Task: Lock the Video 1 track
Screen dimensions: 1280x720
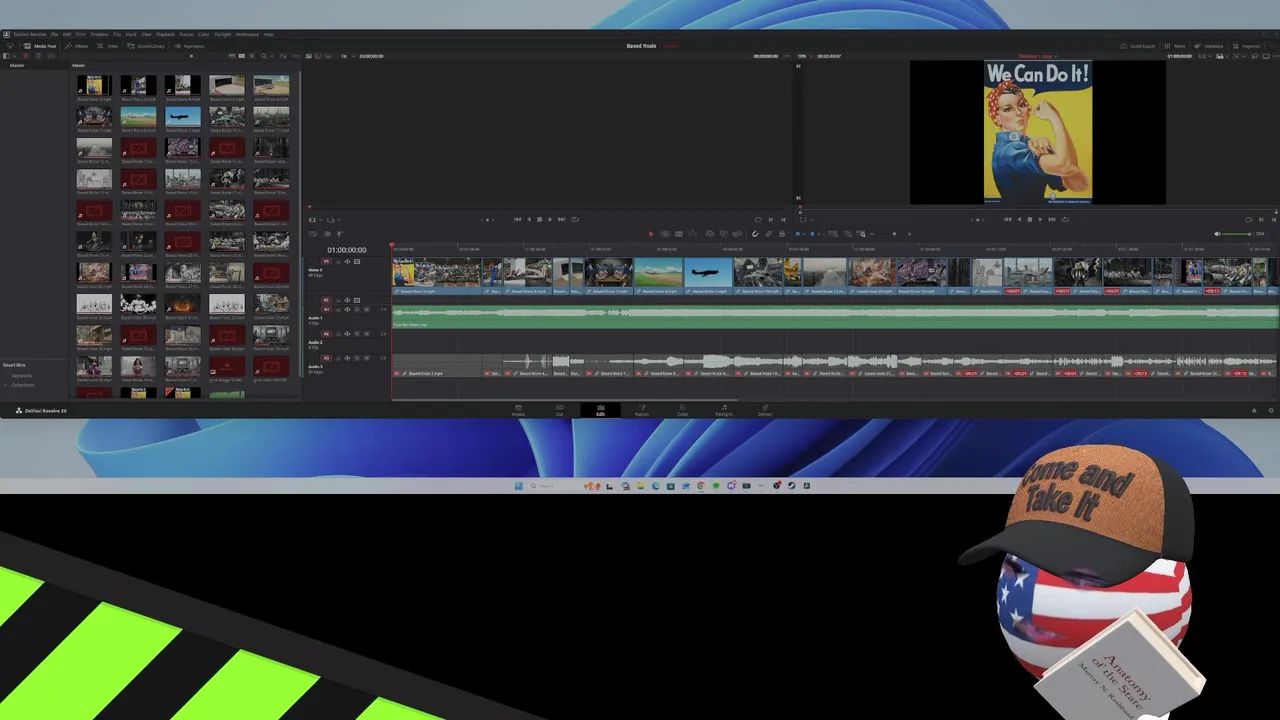Action: [x=338, y=261]
